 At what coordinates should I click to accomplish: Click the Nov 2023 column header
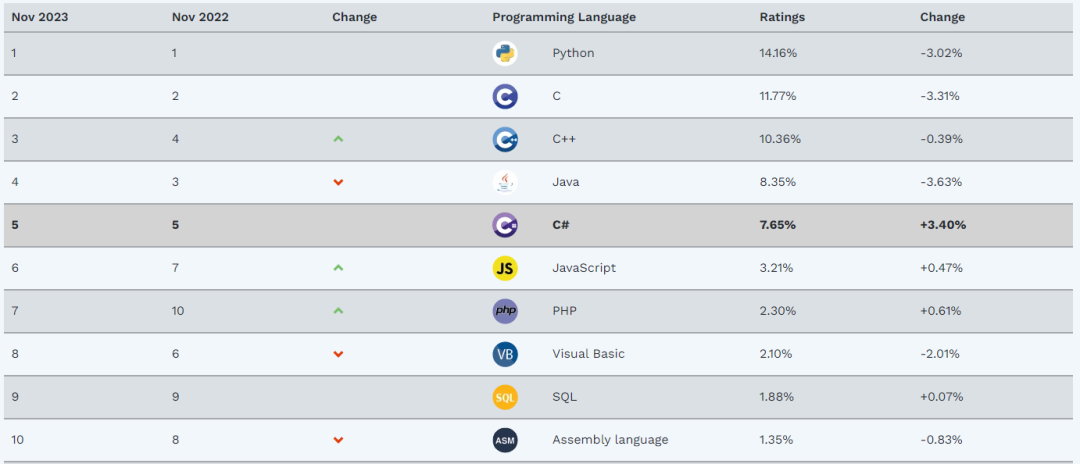tap(38, 17)
